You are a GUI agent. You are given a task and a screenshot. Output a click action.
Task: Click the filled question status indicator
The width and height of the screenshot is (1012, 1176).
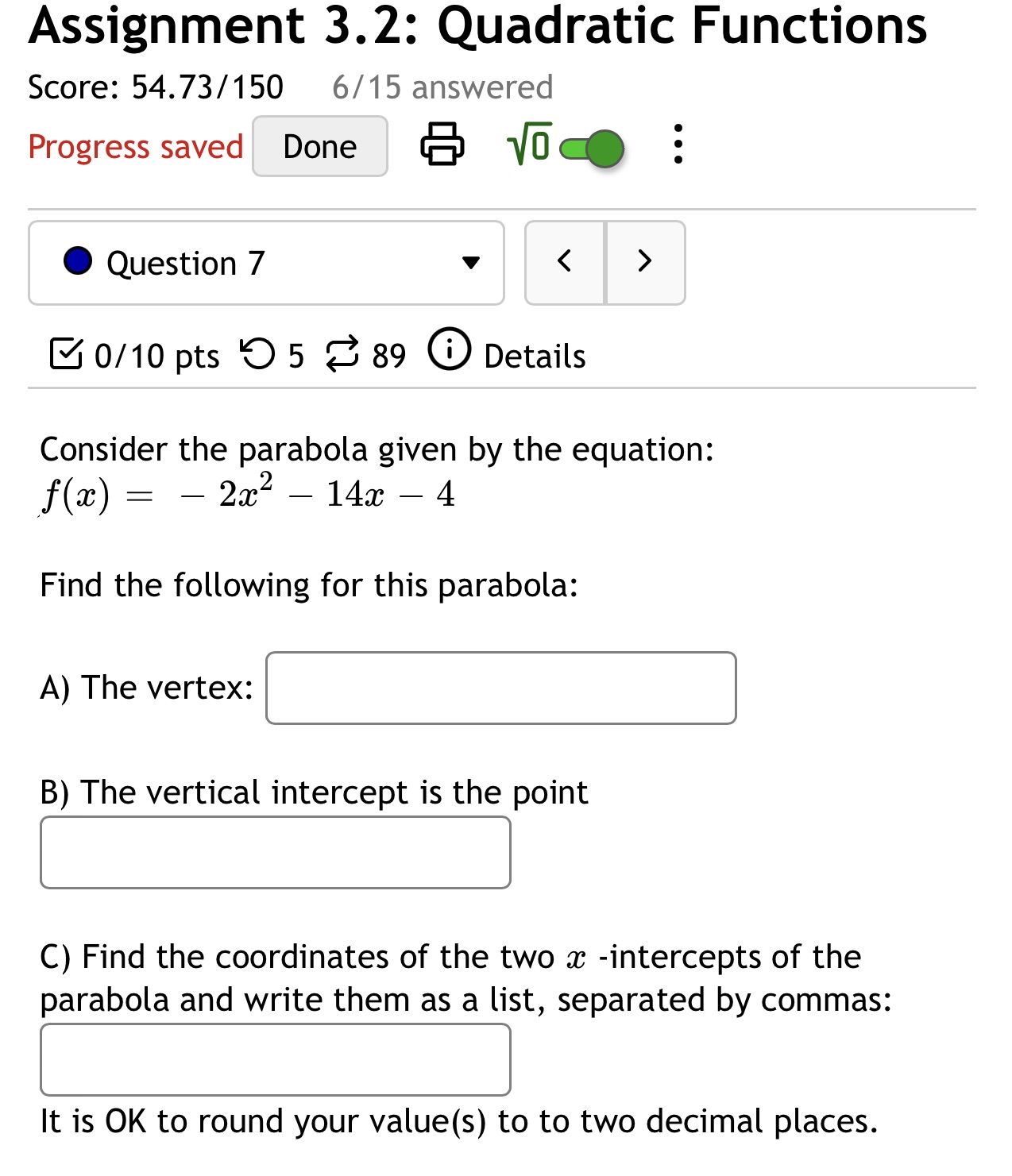78,260
